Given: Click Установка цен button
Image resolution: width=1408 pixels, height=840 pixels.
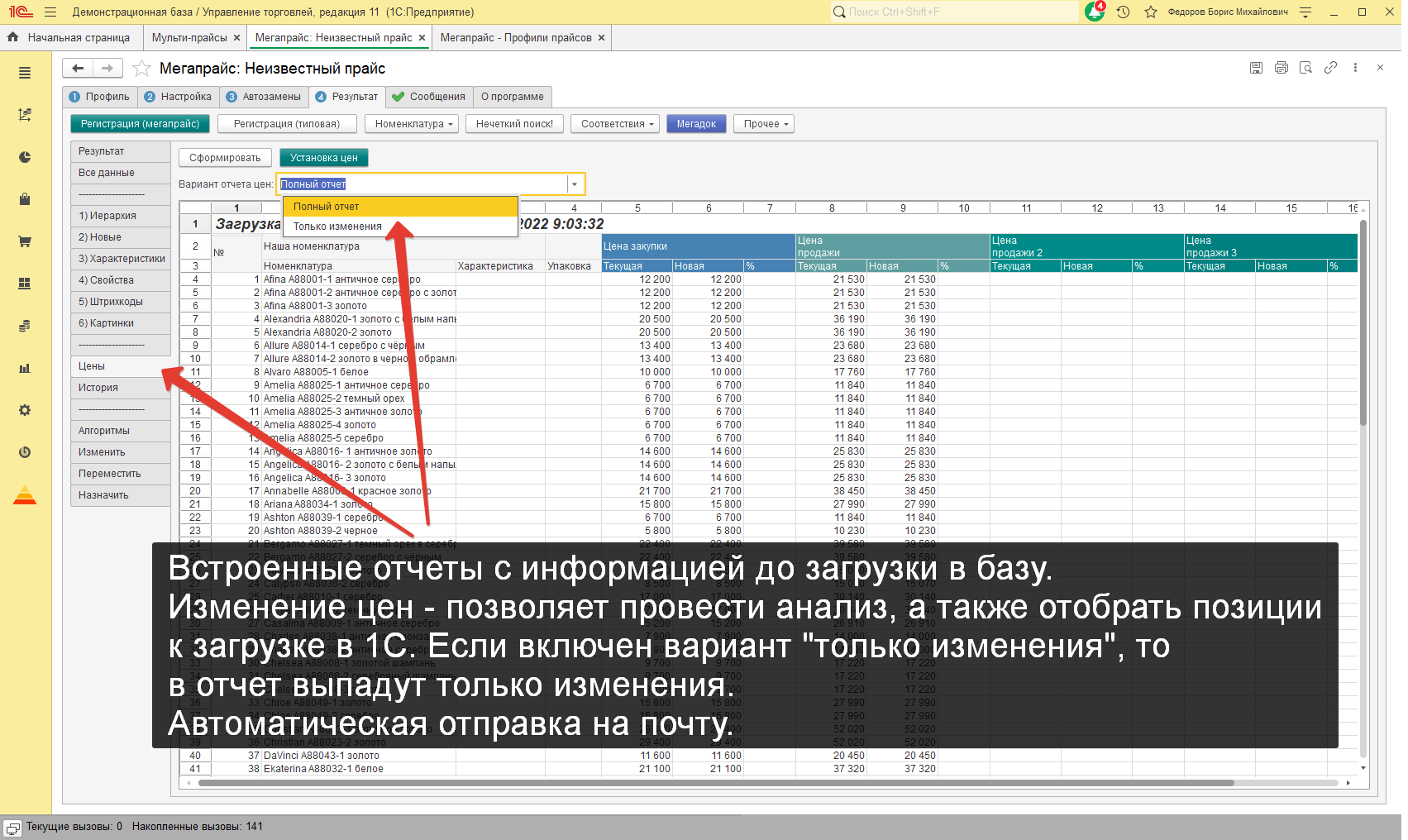Looking at the screenshot, I should pos(324,158).
